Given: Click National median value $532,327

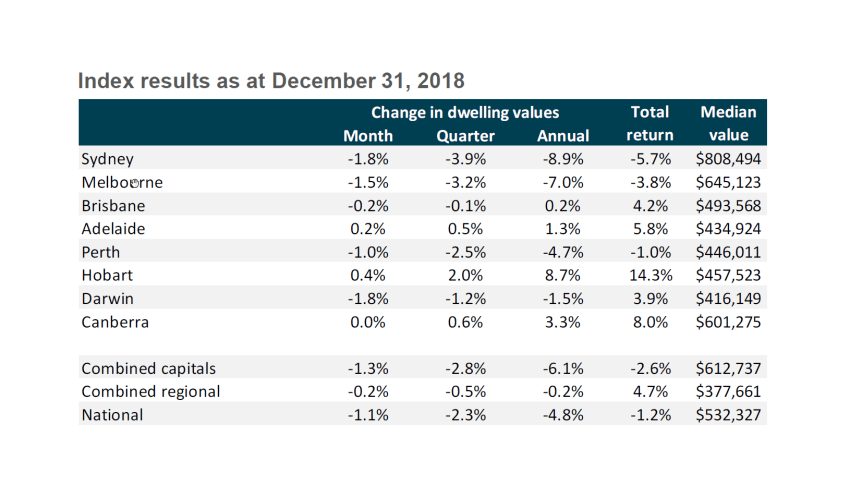Looking at the screenshot, I should point(728,415).
